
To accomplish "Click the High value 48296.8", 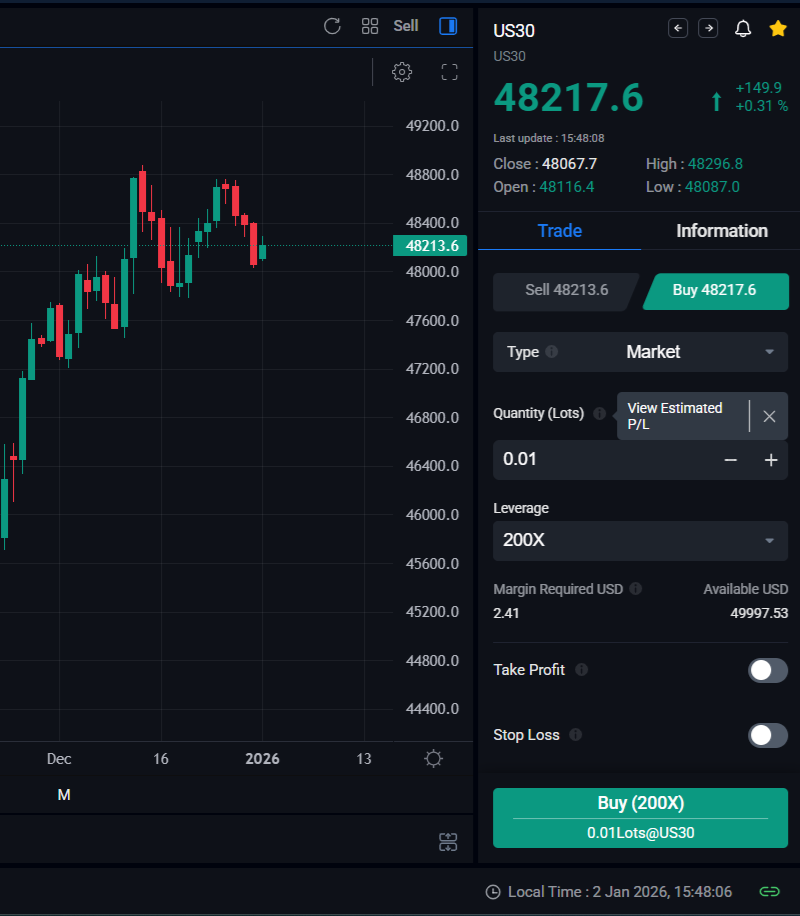I will point(715,164).
